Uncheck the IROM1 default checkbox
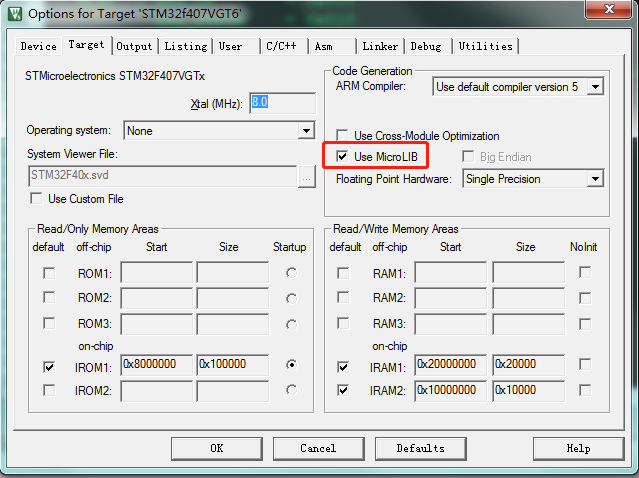 pos(49,367)
